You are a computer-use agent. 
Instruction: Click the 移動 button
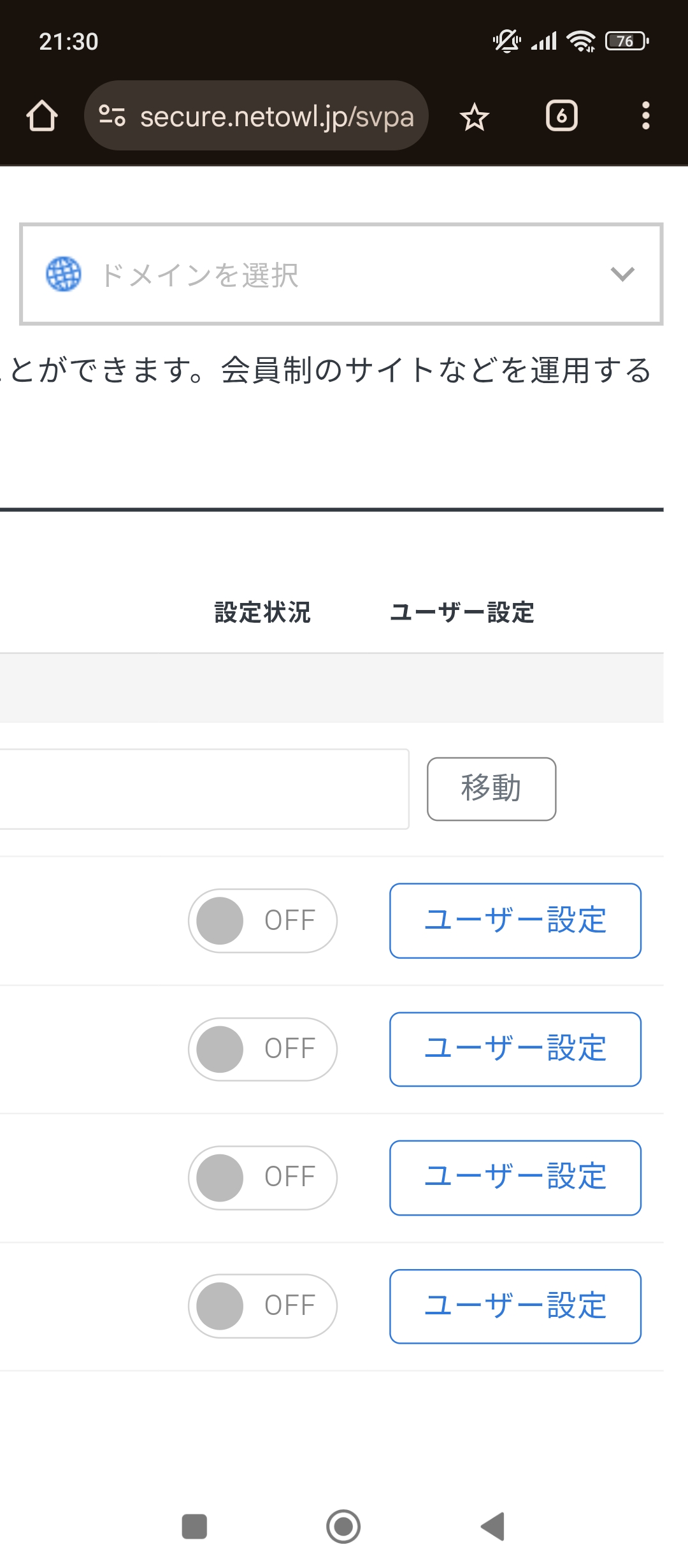tap(491, 789)
